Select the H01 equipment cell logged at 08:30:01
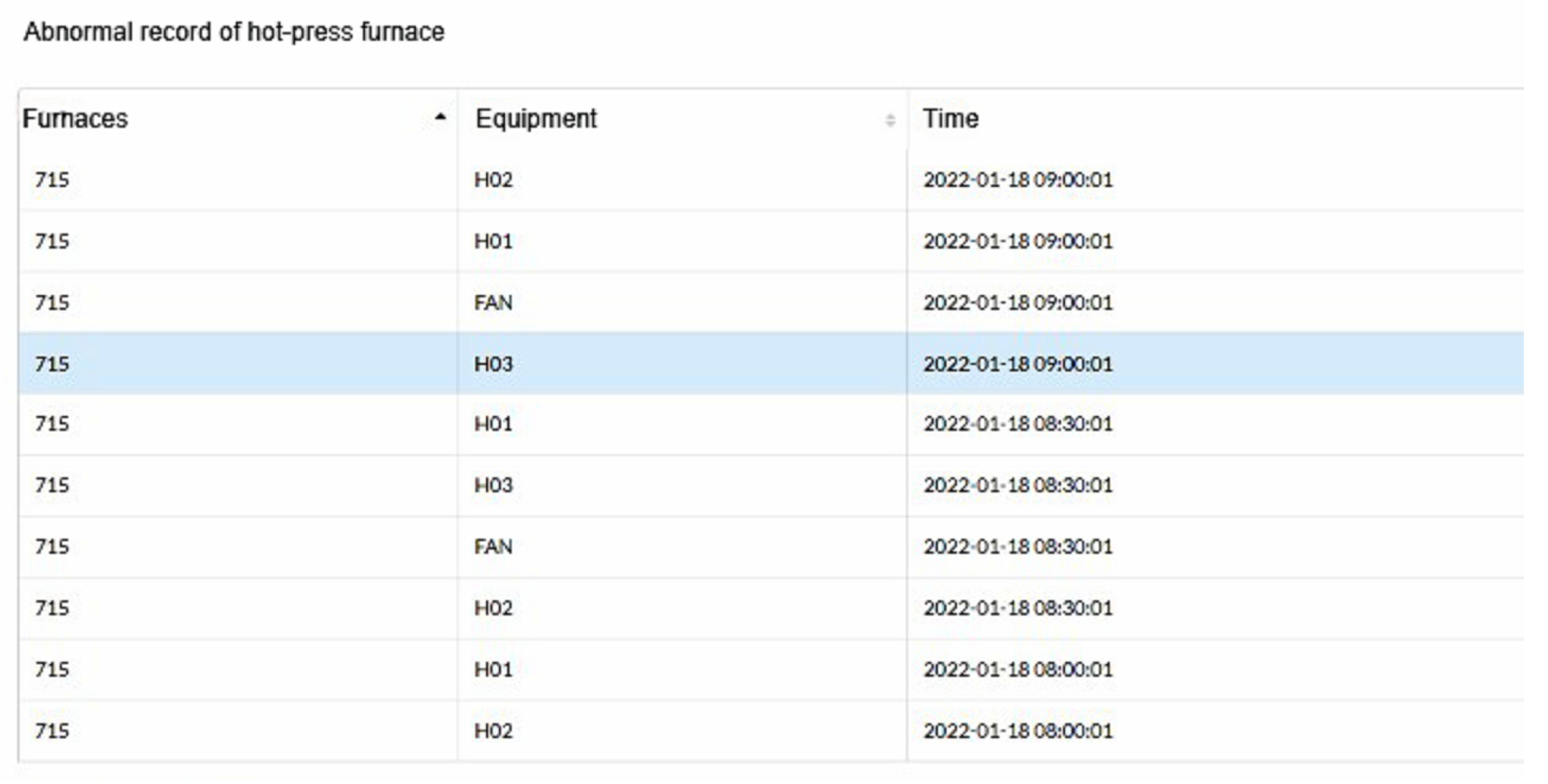This screenshot has height=784, width=1548. (493, 424)
